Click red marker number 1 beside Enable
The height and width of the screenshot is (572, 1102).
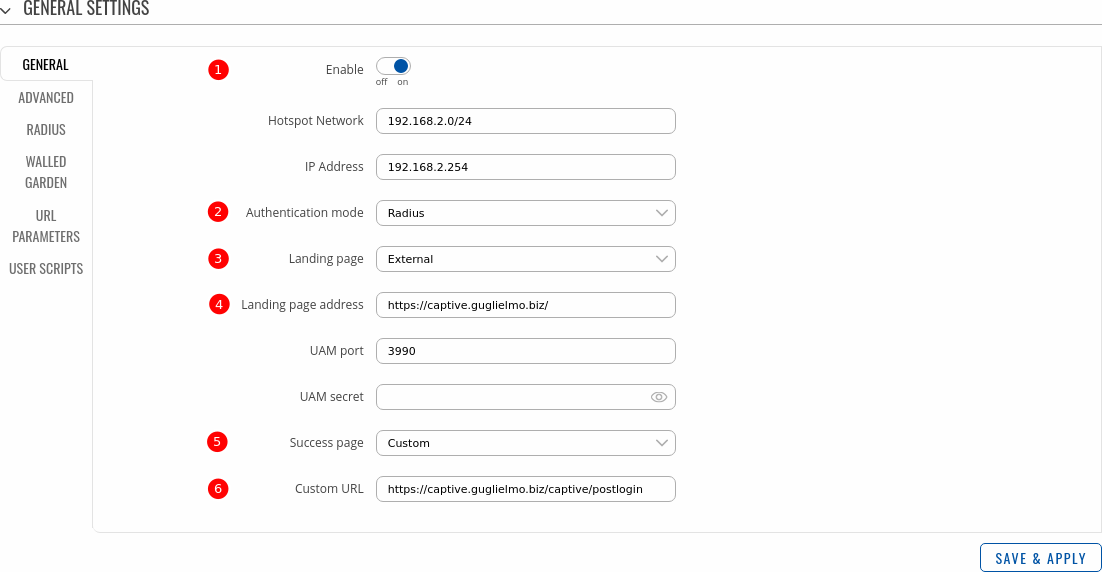point(218,70)
